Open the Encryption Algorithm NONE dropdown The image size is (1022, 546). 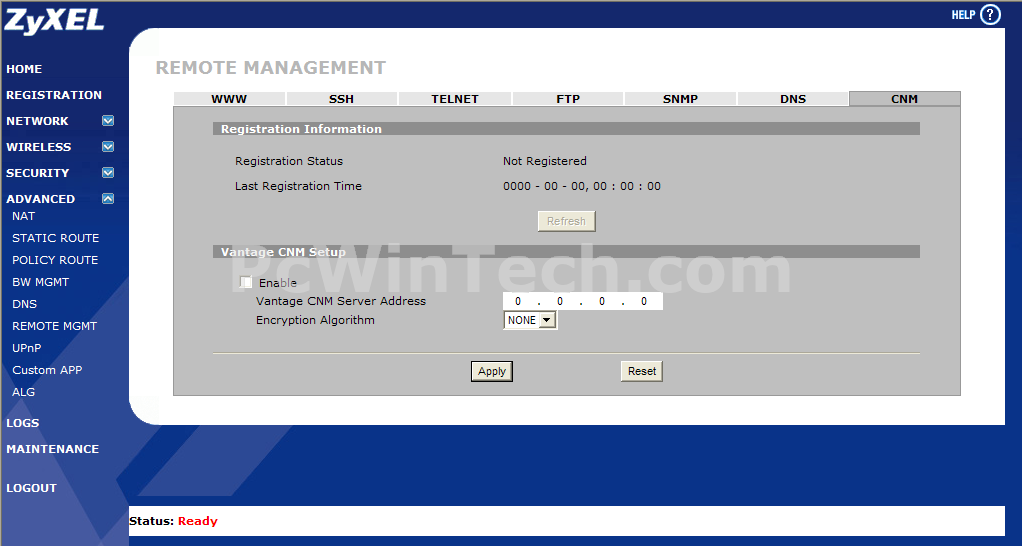530,320
